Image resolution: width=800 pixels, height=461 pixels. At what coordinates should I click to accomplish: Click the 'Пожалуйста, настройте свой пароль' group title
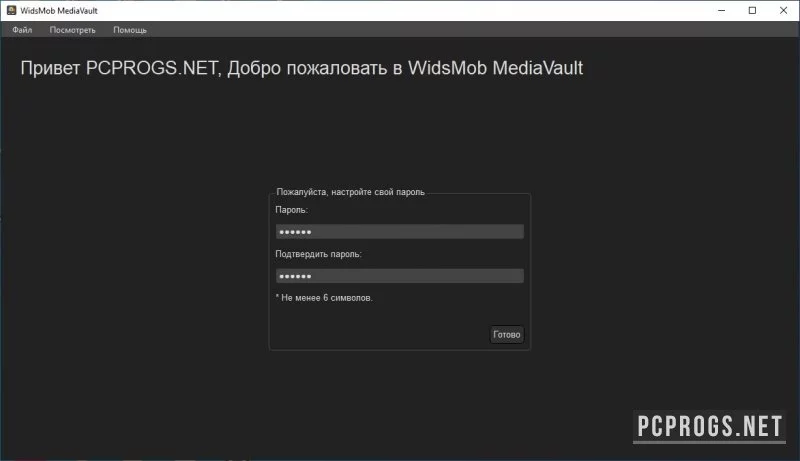[x=351, y=192]
